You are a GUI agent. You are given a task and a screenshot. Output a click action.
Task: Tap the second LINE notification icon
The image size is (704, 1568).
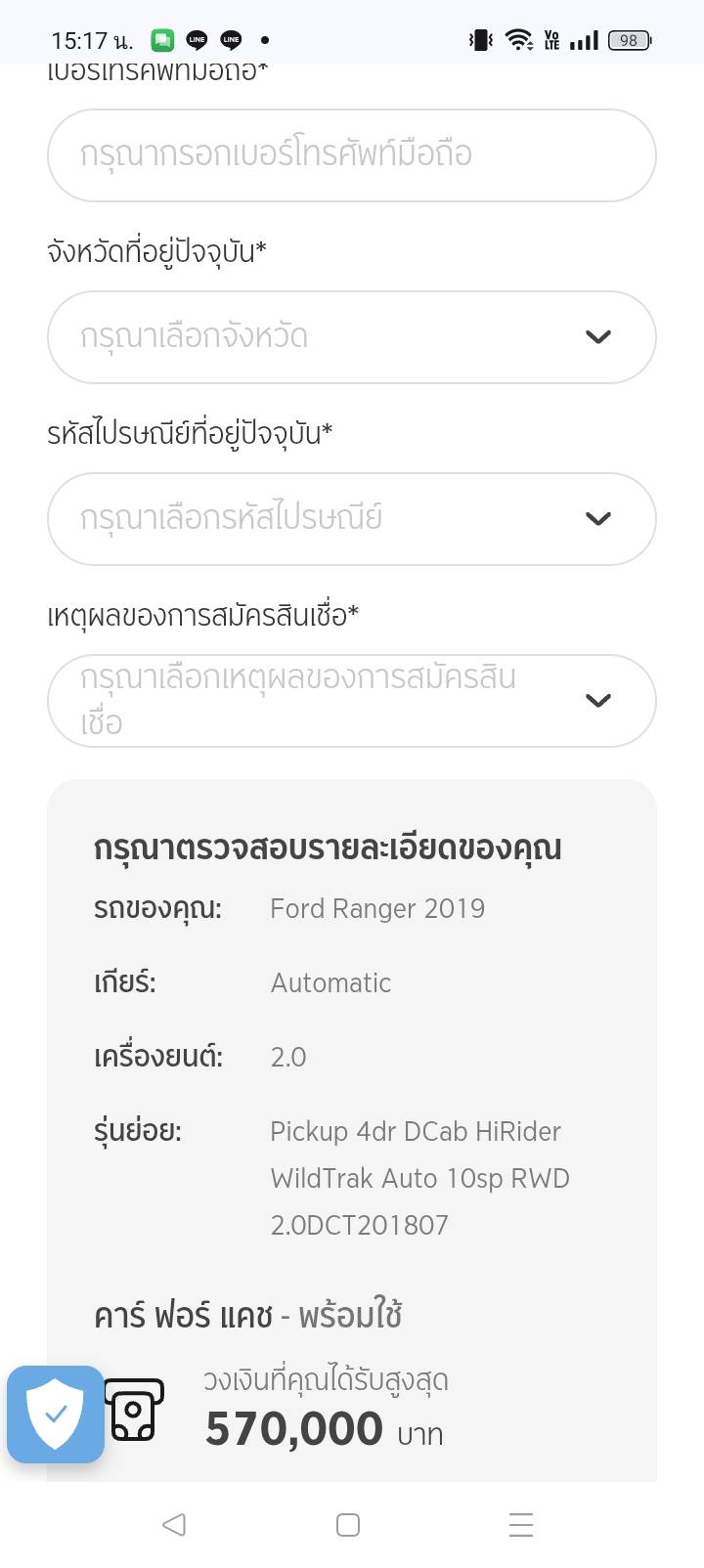231,40
